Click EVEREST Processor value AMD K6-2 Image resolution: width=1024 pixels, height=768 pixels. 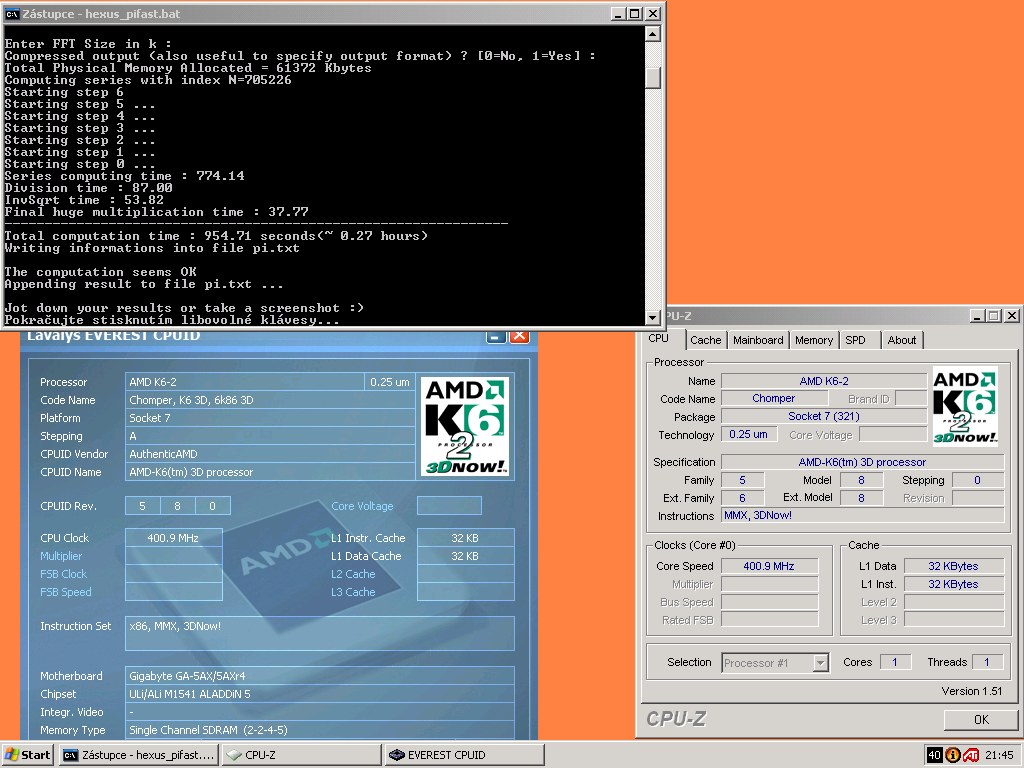click(244, 382)
